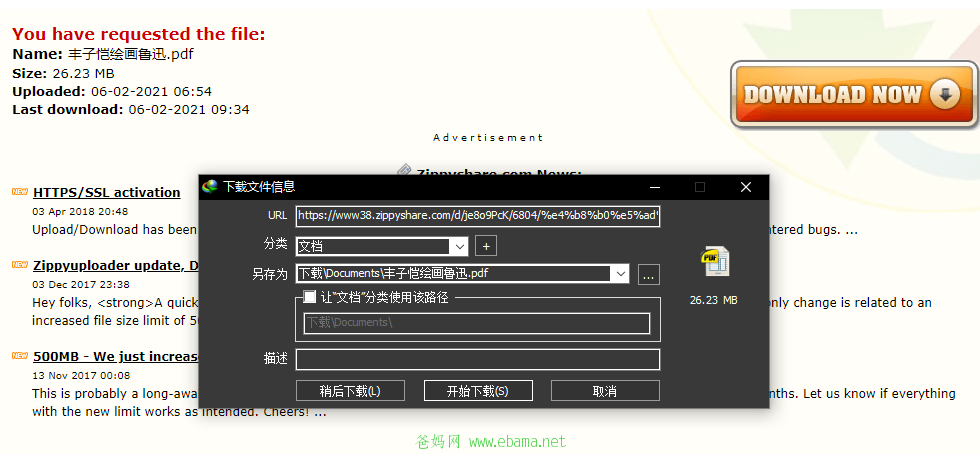
Task: Click the URL input field
Action: 478,216
